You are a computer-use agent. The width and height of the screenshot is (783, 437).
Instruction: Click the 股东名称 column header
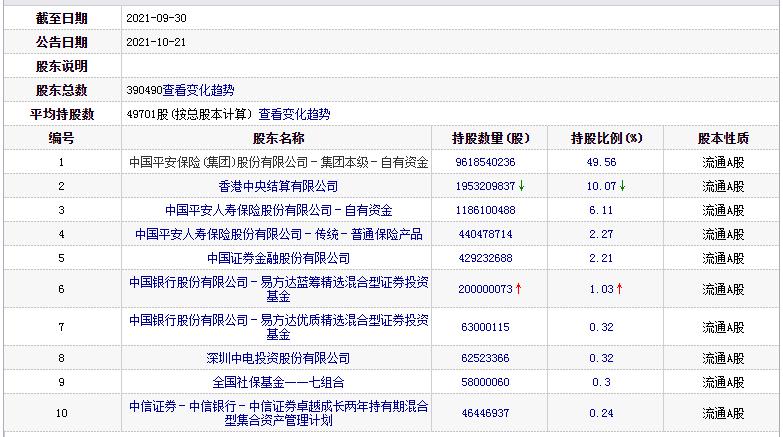pyautogui.click(x=278, y=138)
